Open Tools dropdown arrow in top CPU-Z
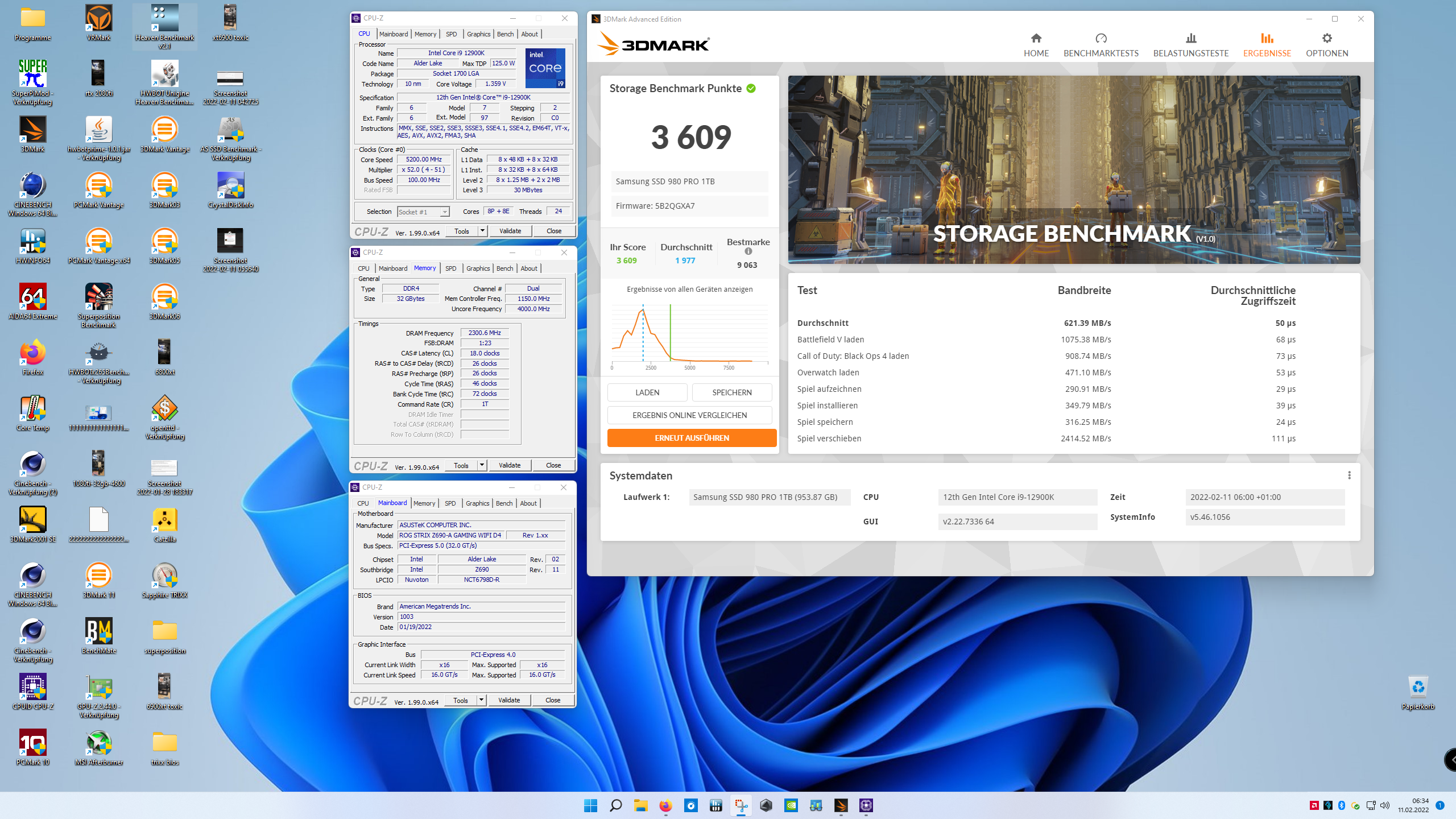 pyautogui.click(x=482, y=231)
